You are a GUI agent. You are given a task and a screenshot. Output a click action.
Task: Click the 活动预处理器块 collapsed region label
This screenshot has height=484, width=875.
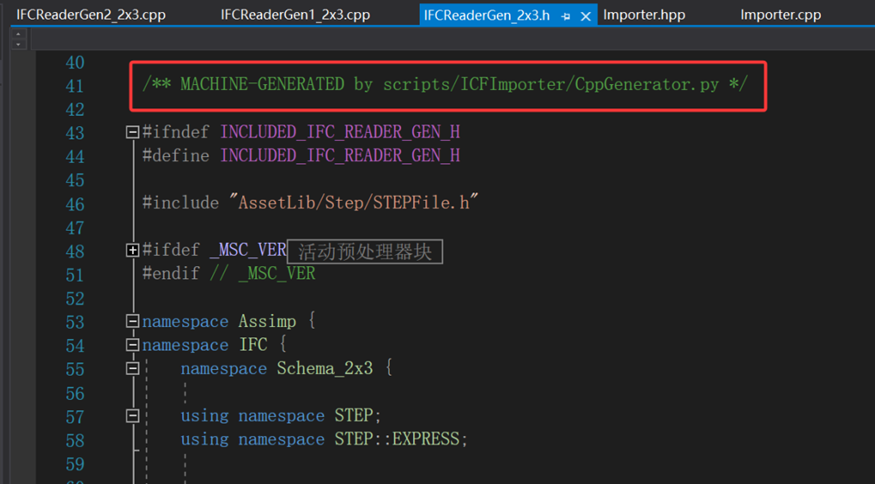(x=365, y=252)
